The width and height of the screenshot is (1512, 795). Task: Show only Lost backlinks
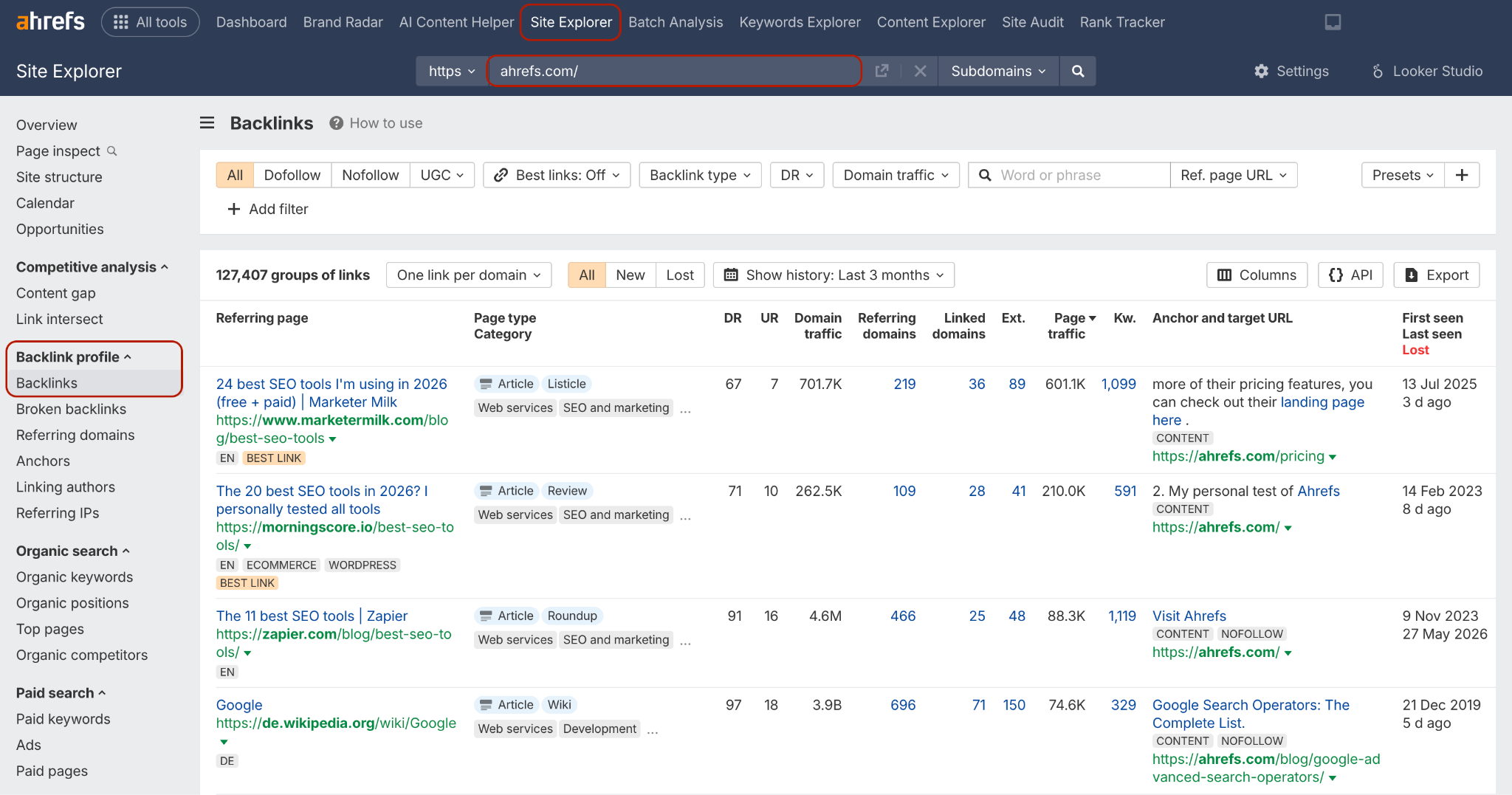pyautogui.click(x=680, y=275)
